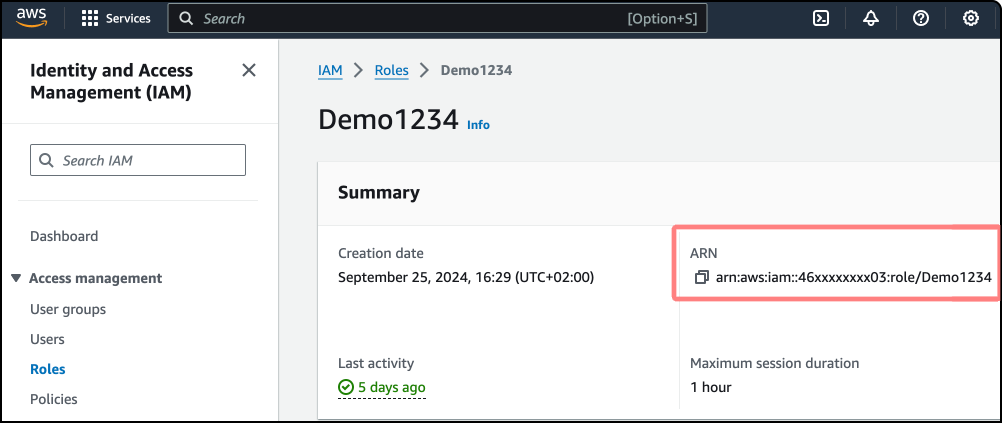The height and width of the screenshot is (423, 1002).
Task: Open the Info link beside Demo1234
Action: coord(478,125)
